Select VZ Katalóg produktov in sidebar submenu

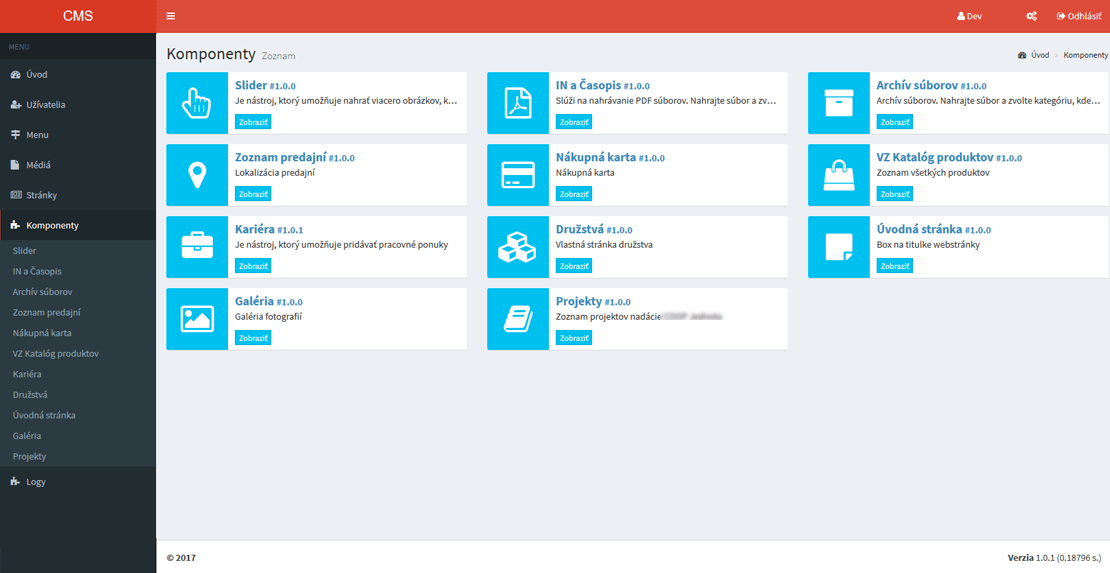click(x=55, y=353)
